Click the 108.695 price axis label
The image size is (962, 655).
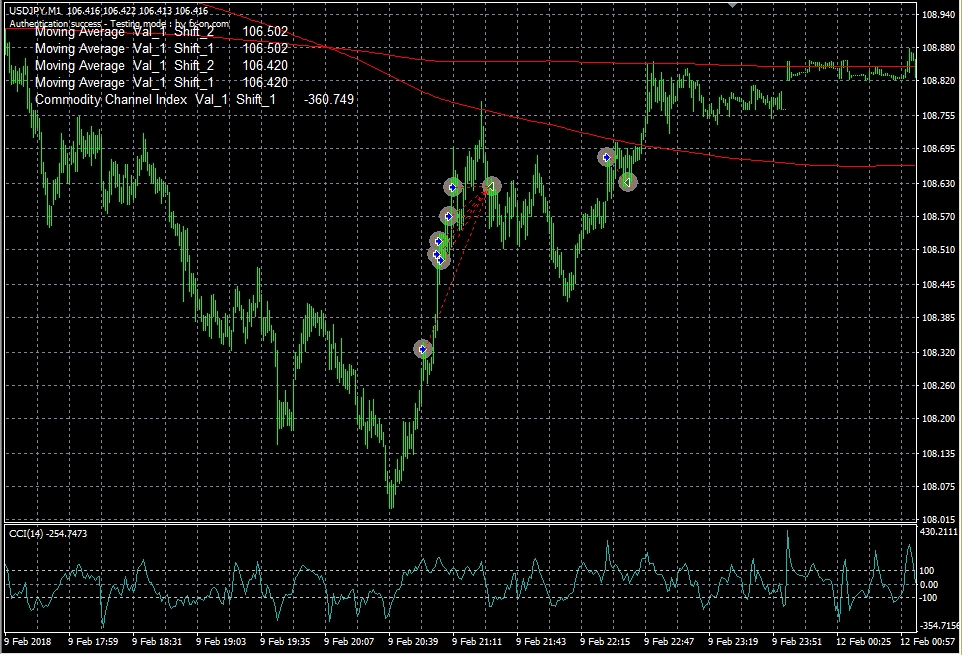point(939,148)
